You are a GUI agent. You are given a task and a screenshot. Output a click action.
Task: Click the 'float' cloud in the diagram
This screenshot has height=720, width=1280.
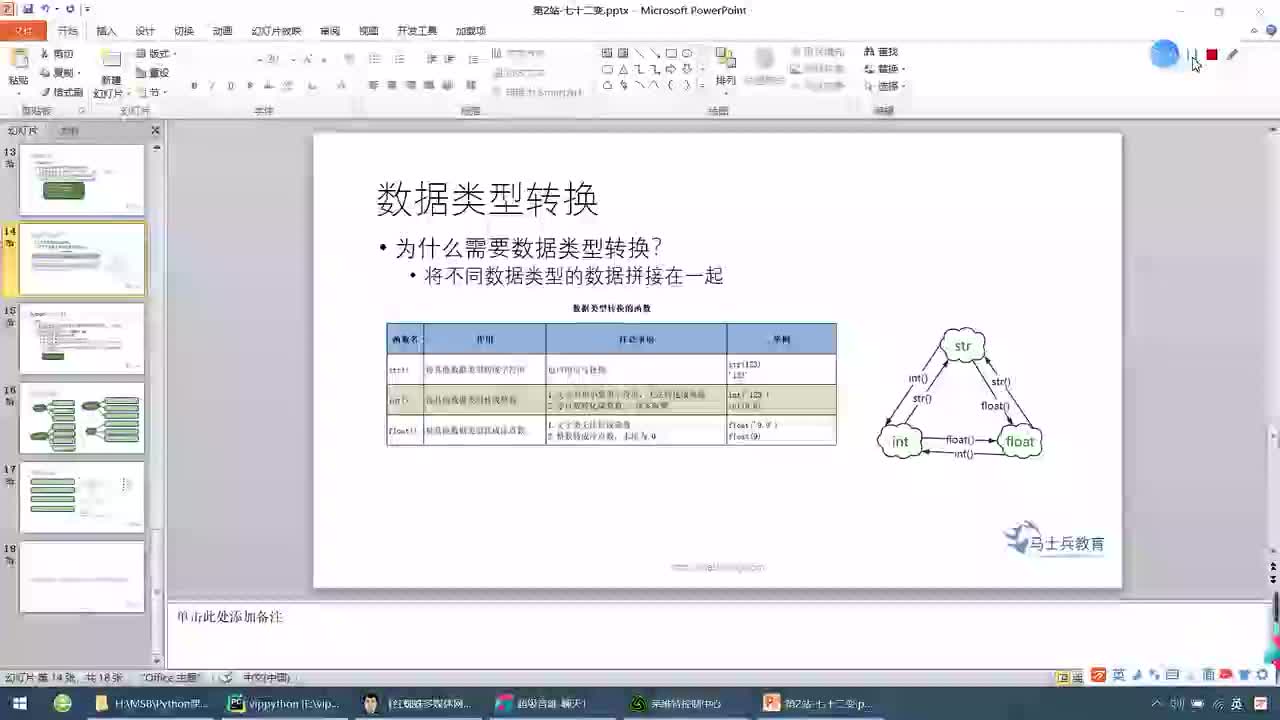pyautogui.click(x=1019, y=442)
